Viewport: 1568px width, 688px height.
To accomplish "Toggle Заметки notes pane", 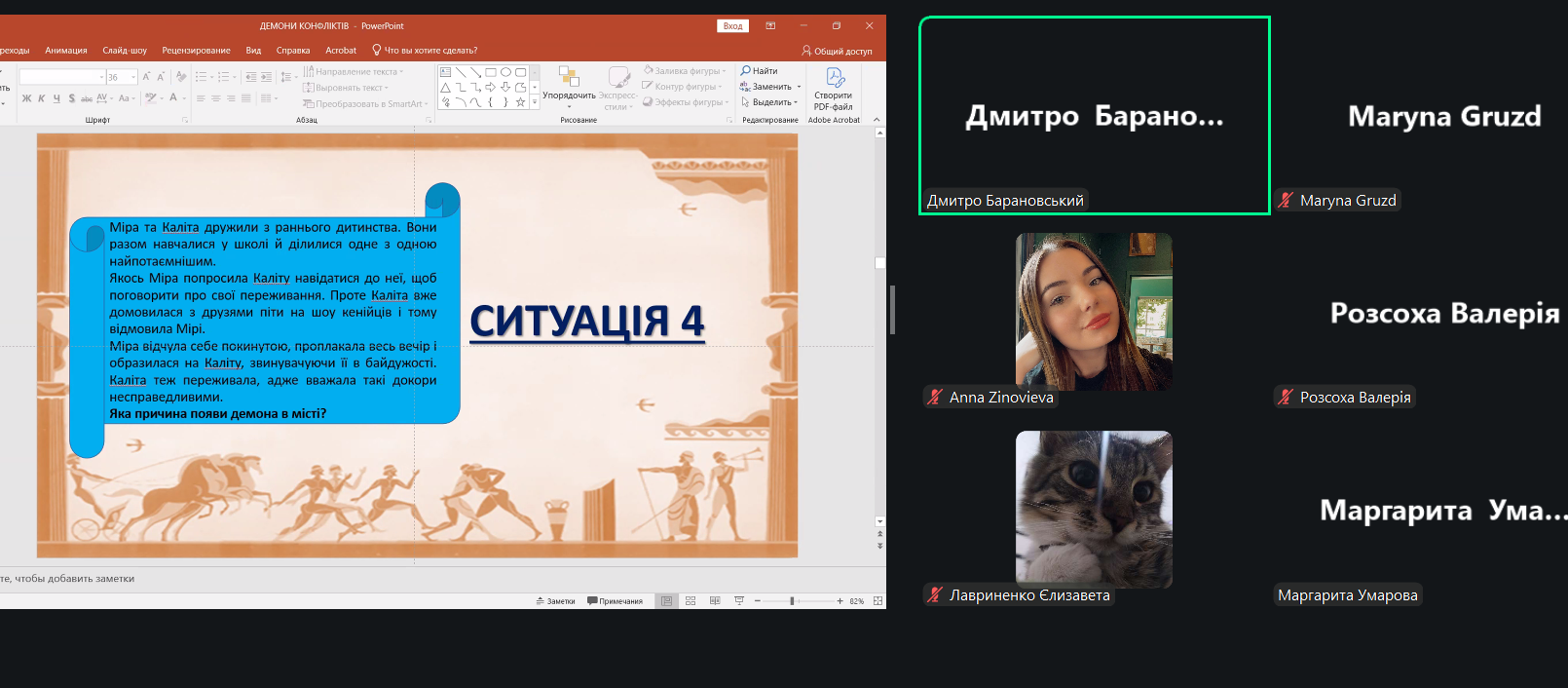I will coord(555,601).
